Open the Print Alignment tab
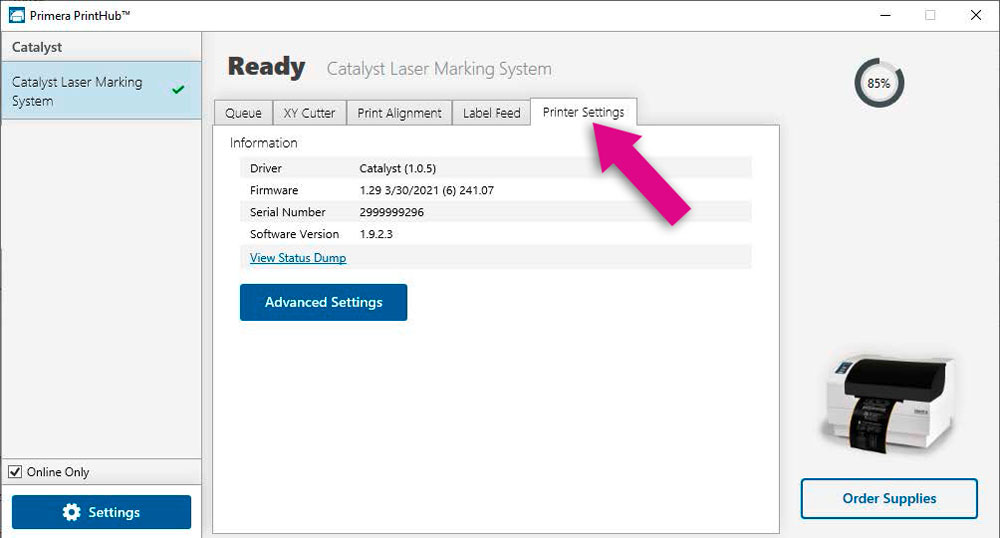Screen dimensions: 1000x538 pyautogui.click(x=399, y=113)
